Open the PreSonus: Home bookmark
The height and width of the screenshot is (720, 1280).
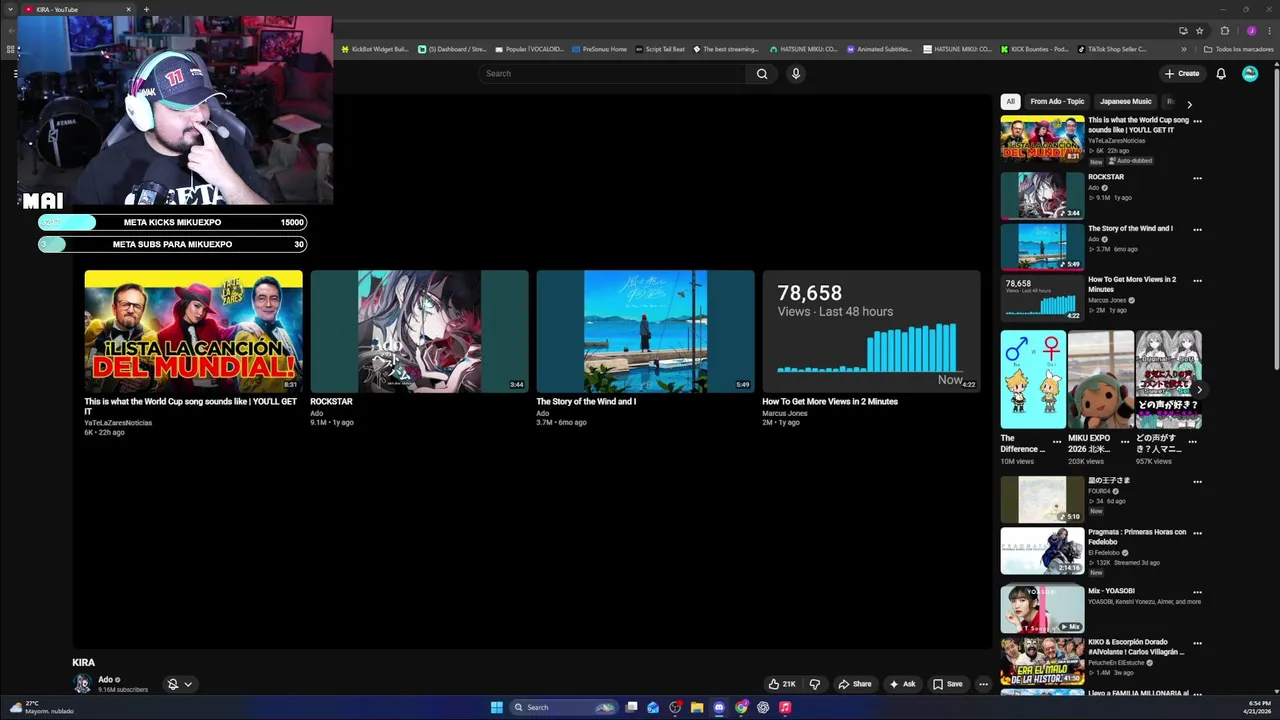(x=600, y=49)
